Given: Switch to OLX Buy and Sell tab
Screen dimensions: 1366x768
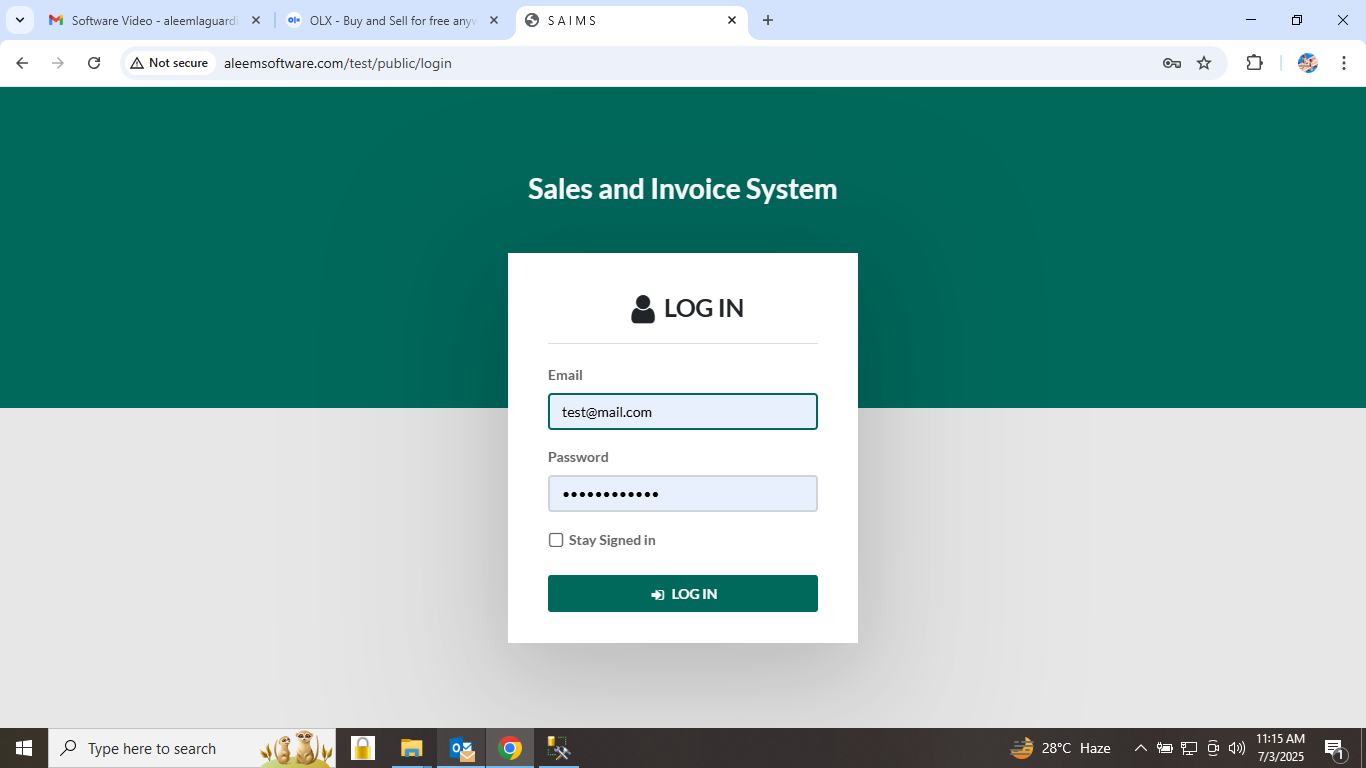Looking at the screenshot, I should click(392, 20).
